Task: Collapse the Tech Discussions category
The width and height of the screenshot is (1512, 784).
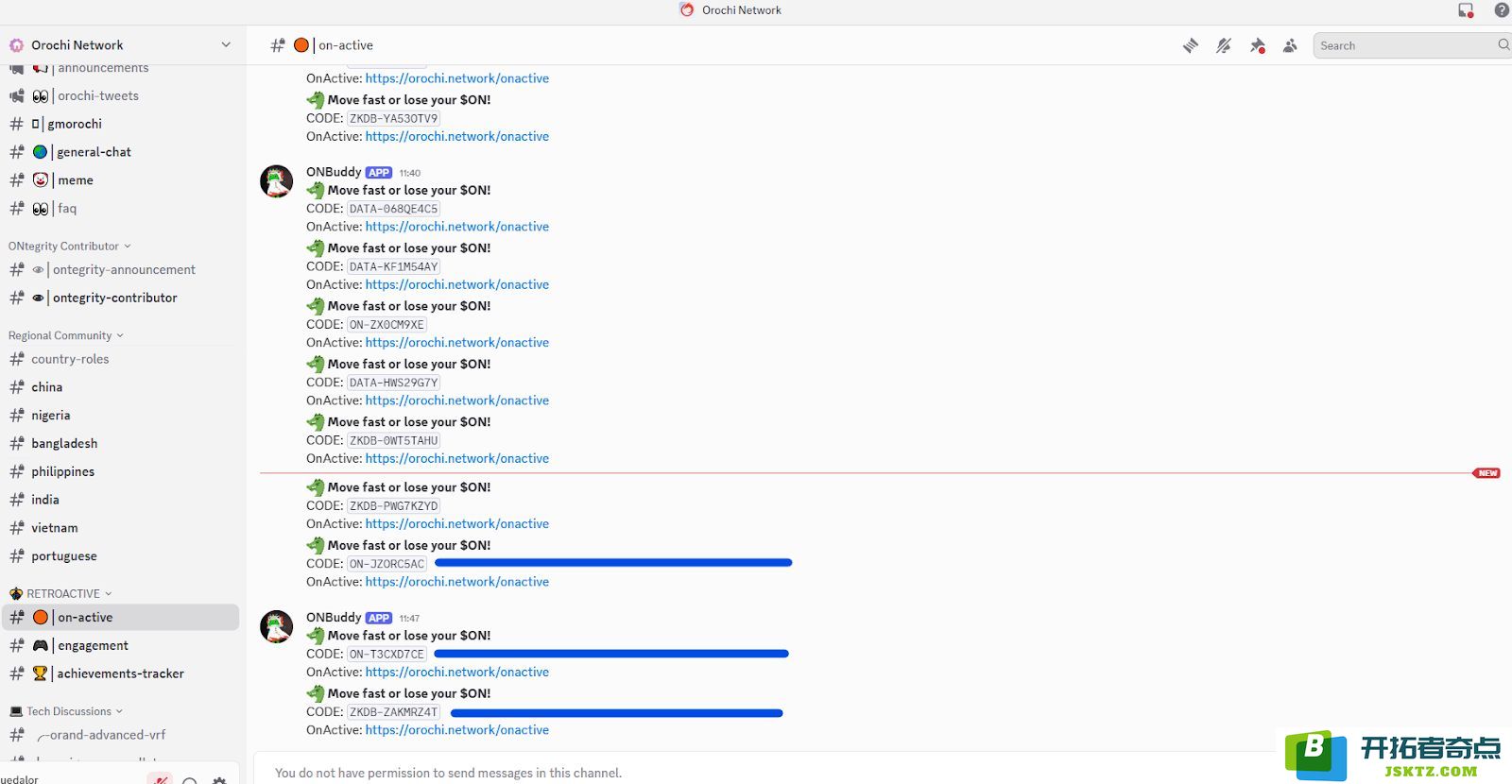Action: point(66,711)
